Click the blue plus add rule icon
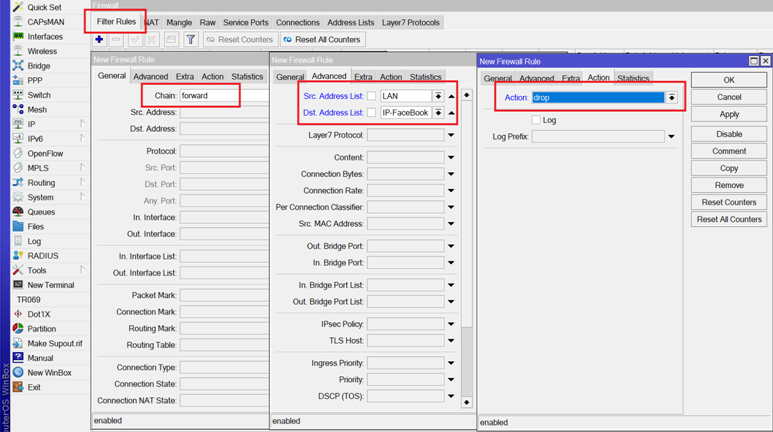 point(99,40)
